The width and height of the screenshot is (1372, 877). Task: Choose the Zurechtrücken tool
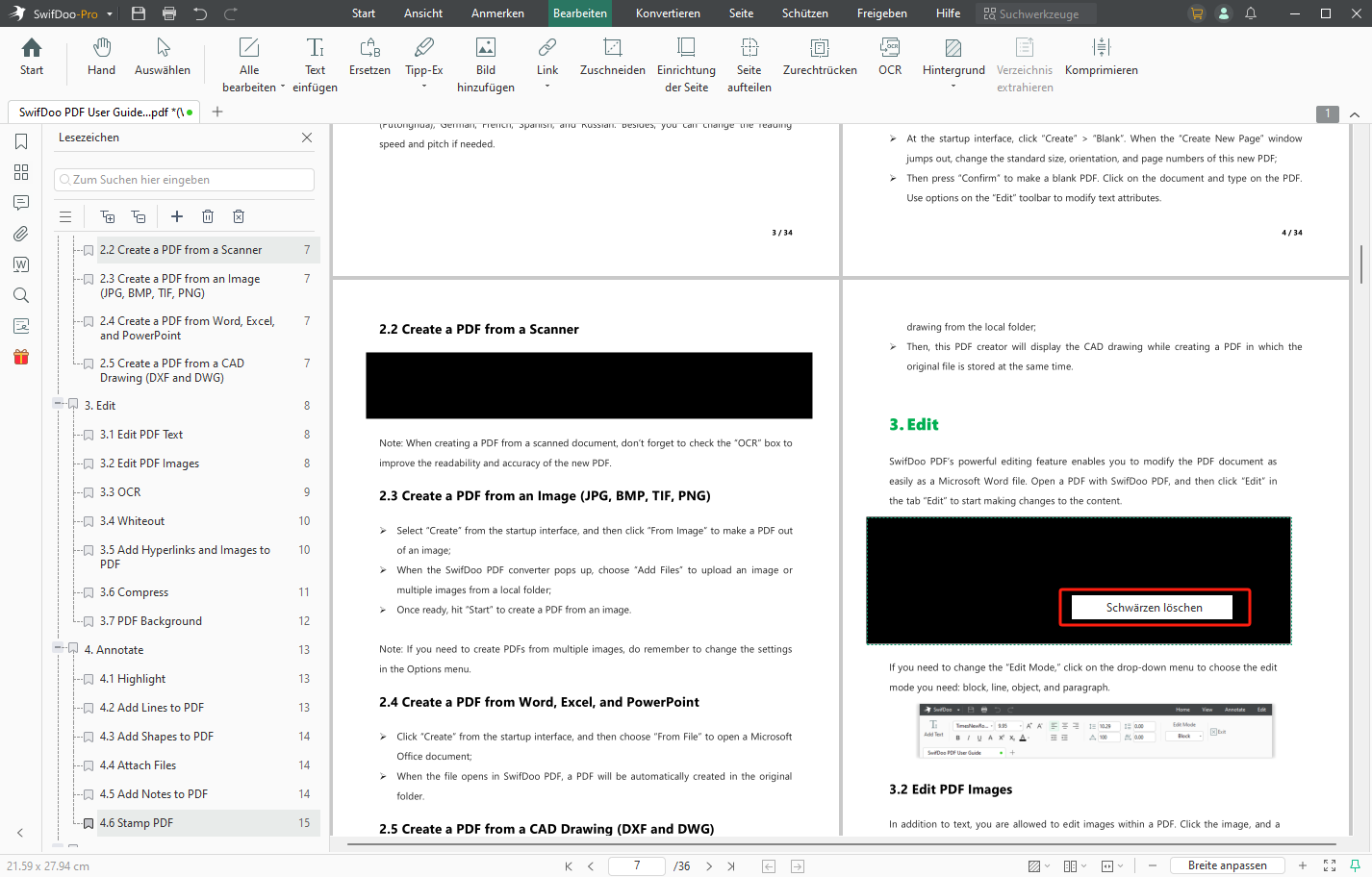pos(820,57)
